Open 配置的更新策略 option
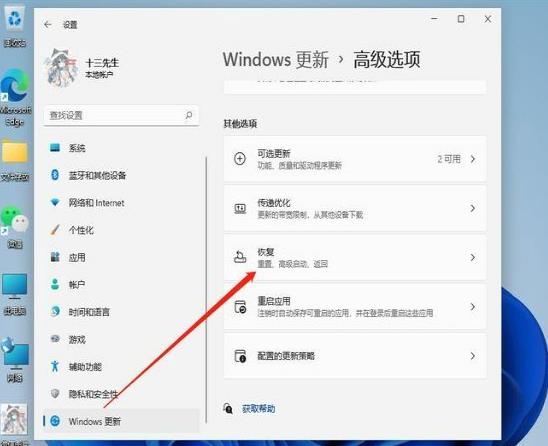The width and height of the screenshot is (548, 446). [x=355, y=356]
